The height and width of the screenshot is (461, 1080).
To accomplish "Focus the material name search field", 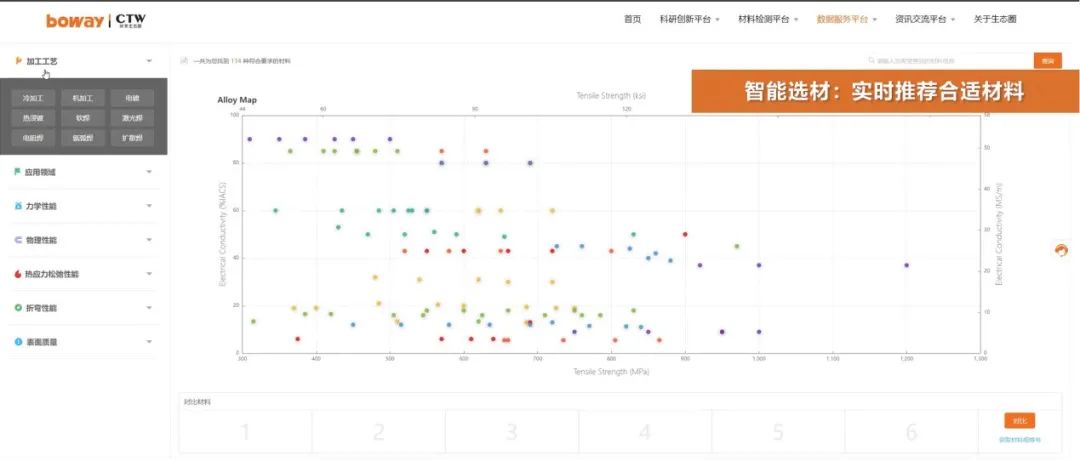I will click(948, 61).
